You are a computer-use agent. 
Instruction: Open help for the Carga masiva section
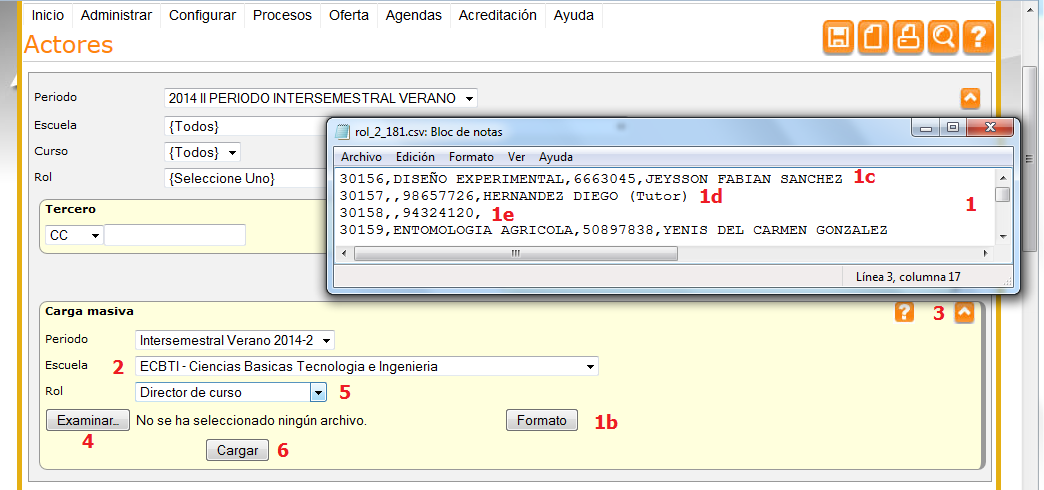click(x=904, y=312)
